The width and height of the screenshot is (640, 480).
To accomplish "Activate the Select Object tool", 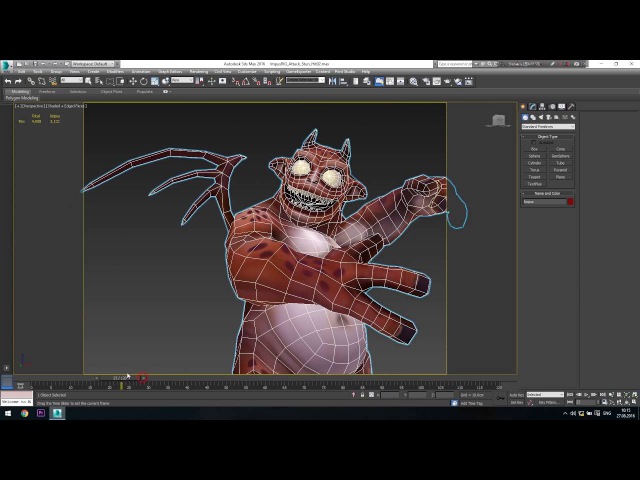I will click(x=88, y=82).
